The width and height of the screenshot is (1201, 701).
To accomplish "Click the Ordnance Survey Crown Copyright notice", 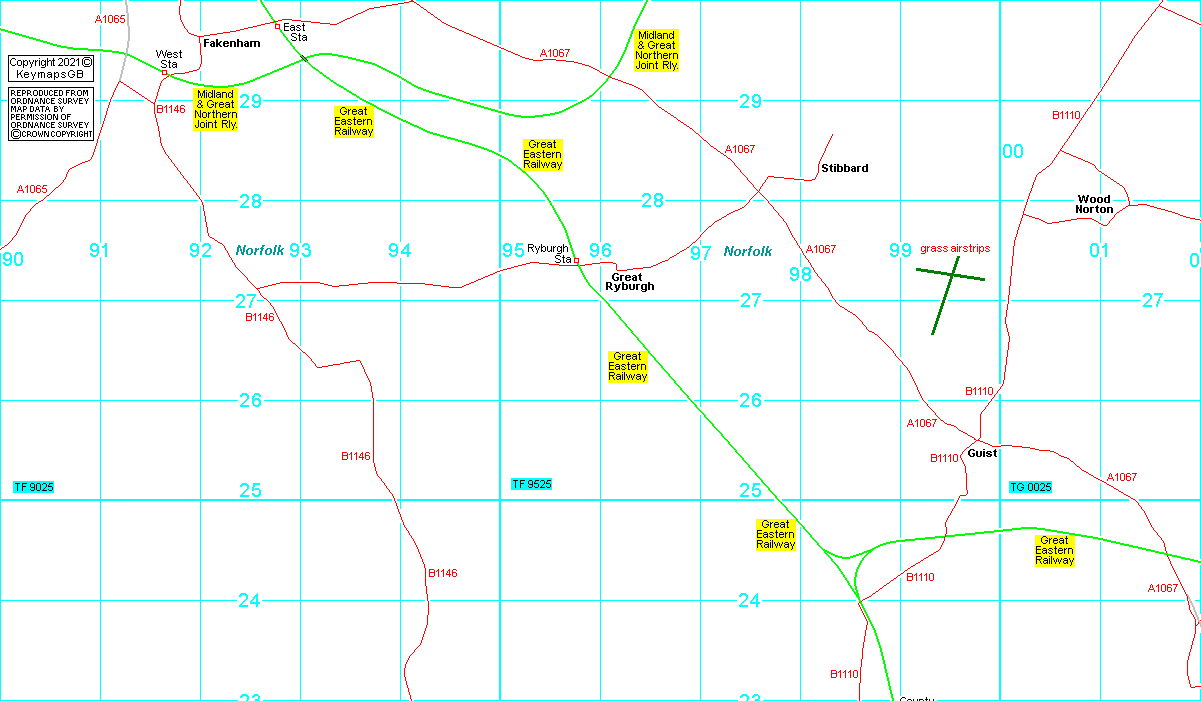I will click(x=50, y=114).
